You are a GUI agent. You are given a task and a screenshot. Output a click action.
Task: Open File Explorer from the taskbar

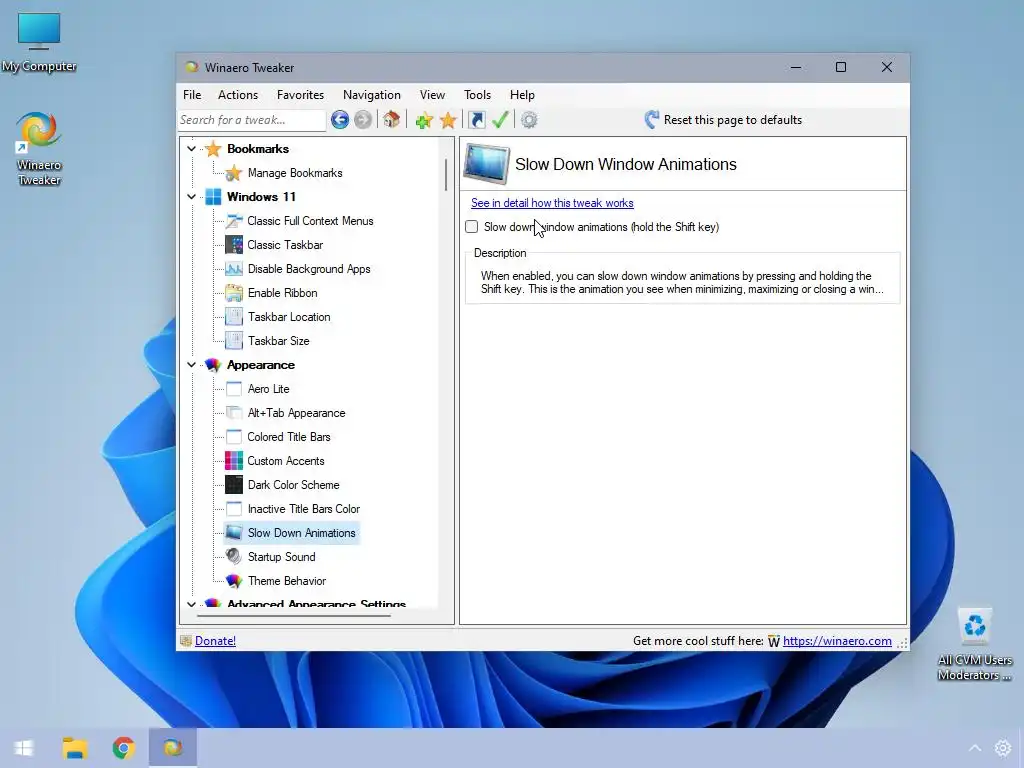[74, 748]
